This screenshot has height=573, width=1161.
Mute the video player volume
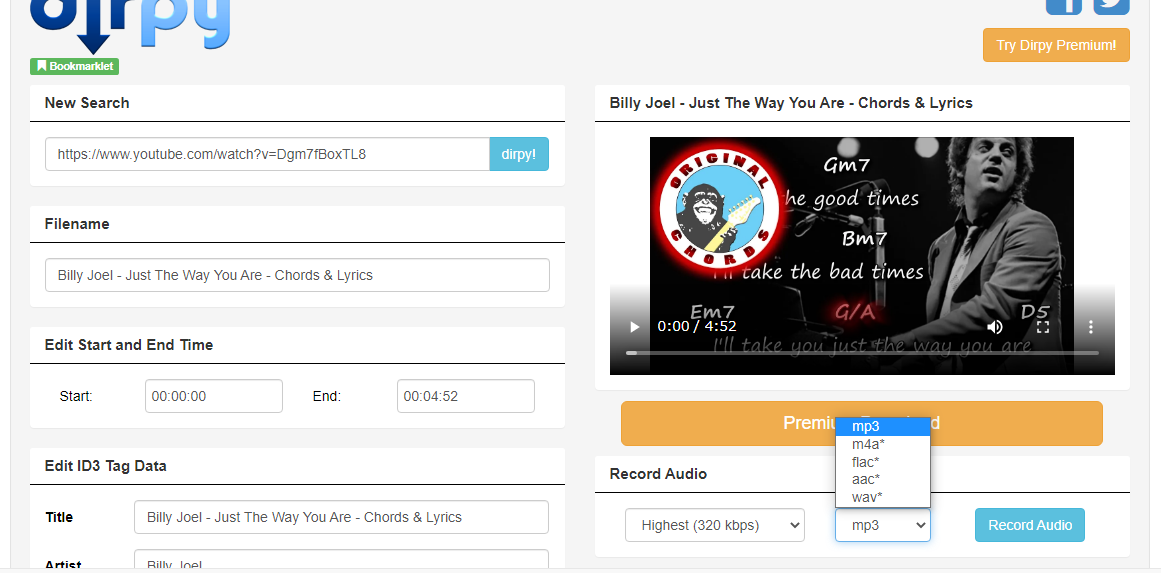[994, 326]
